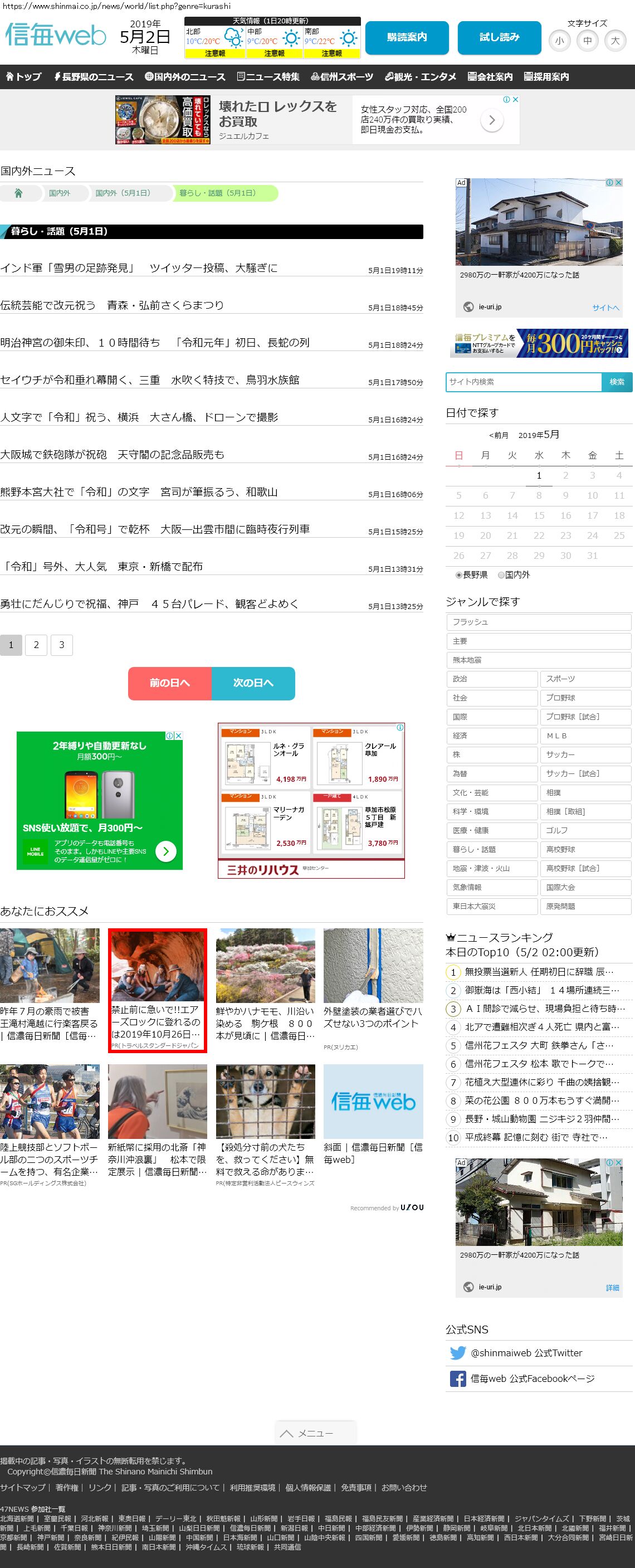This screenshot has width=635, height=1568.
Task: Select the フラッシュ genre
Action: (539, 622)
